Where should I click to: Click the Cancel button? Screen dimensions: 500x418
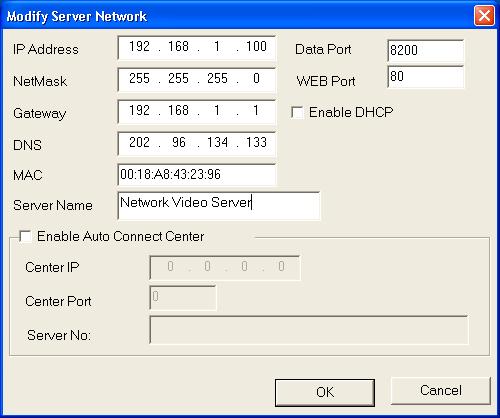[x=441, y=391]
